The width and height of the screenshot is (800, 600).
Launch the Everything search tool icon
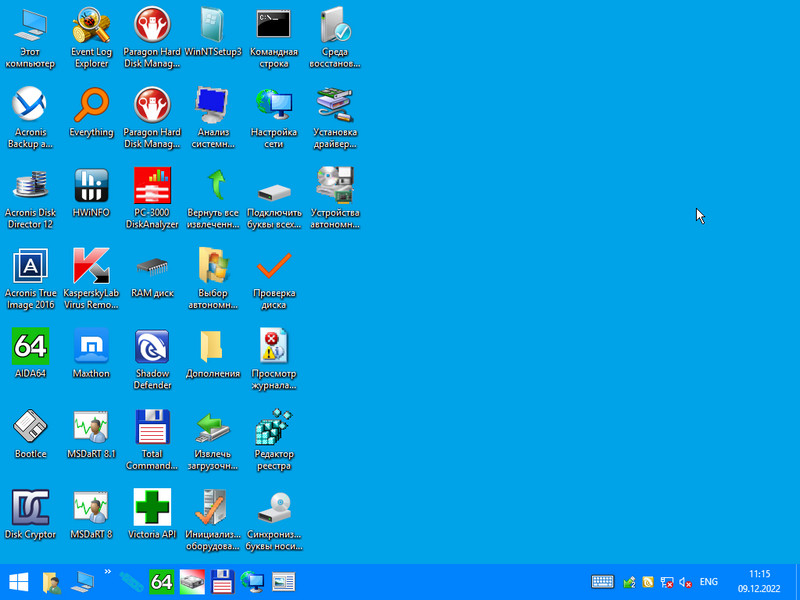[91, 112]
